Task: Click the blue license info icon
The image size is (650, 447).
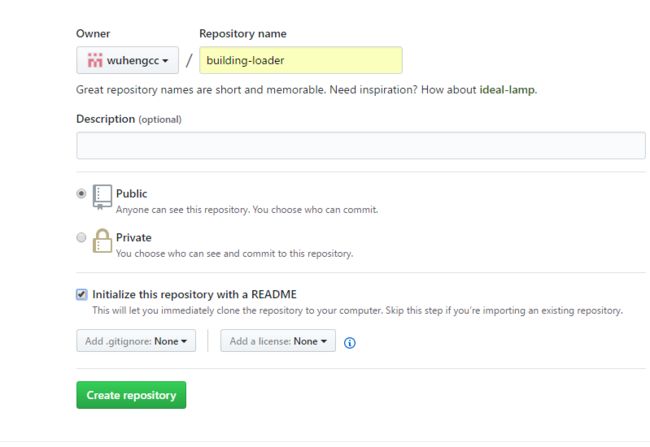Action: [349, 343]
